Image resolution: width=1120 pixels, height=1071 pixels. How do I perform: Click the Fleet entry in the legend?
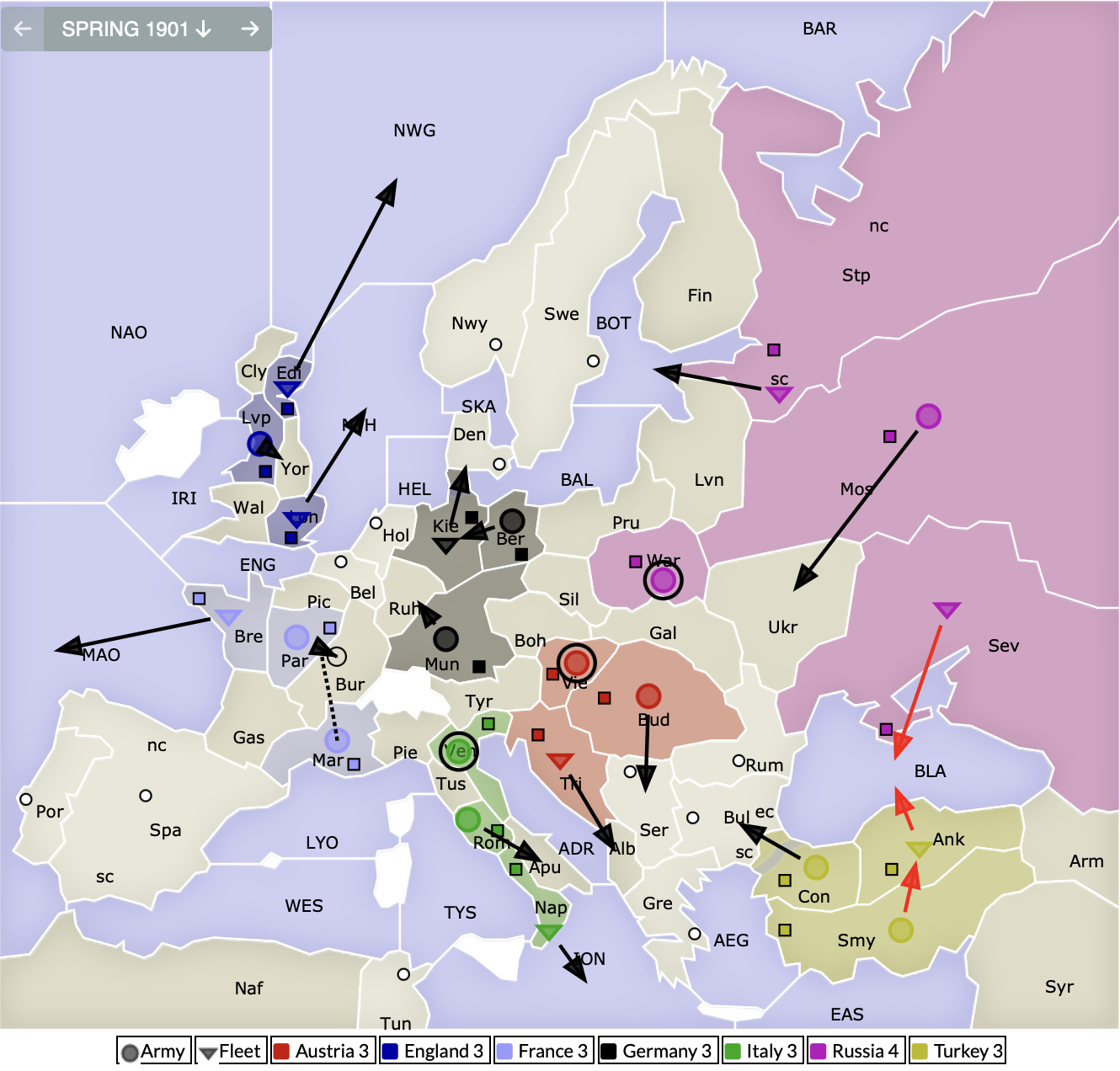tap(231, 1051)
